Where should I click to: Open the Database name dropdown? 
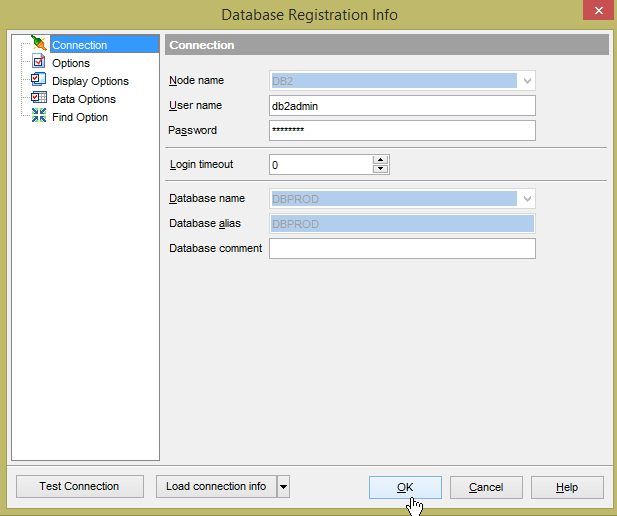point(527,199)
